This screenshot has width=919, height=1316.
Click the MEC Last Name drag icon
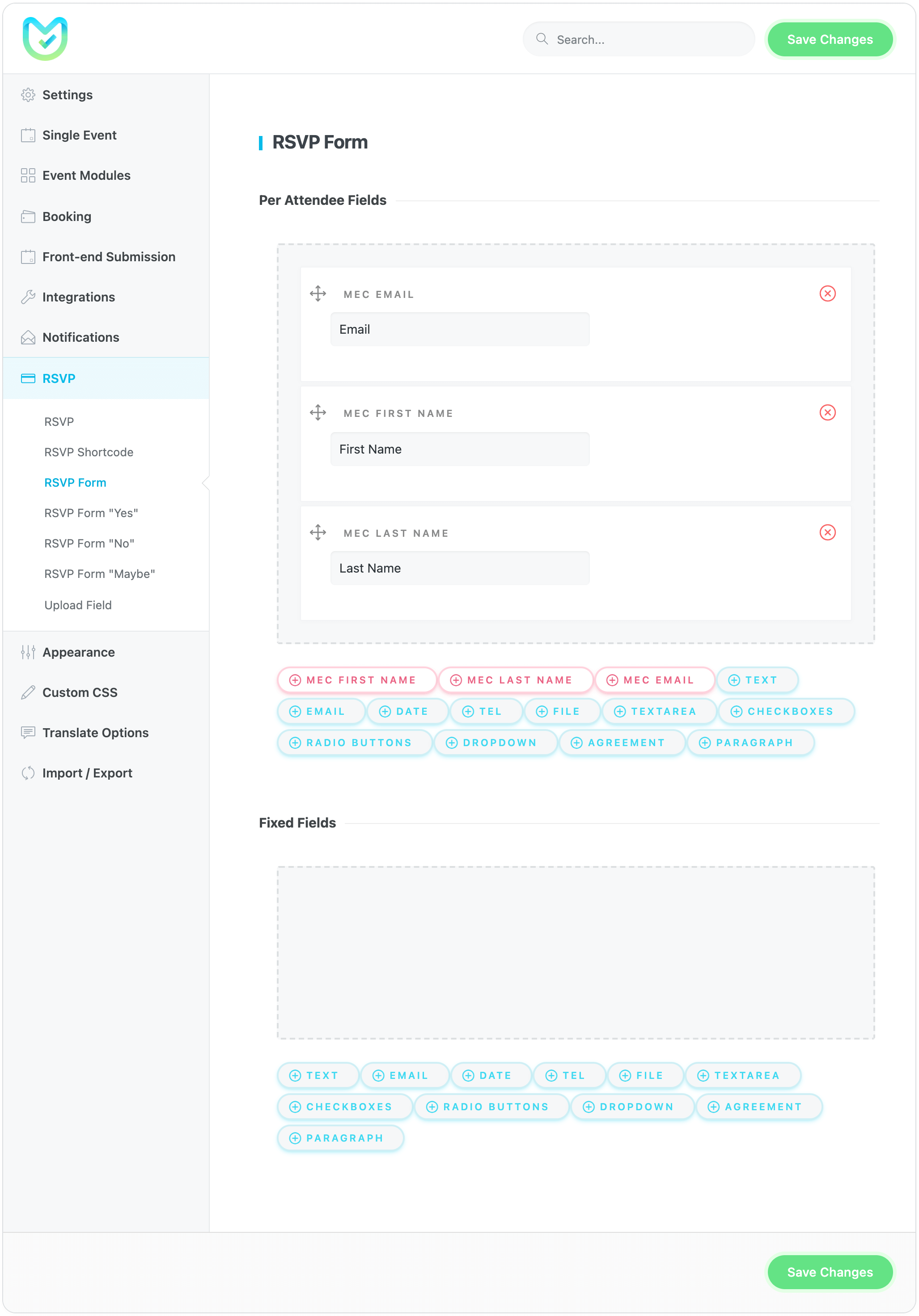click(318, 532)
